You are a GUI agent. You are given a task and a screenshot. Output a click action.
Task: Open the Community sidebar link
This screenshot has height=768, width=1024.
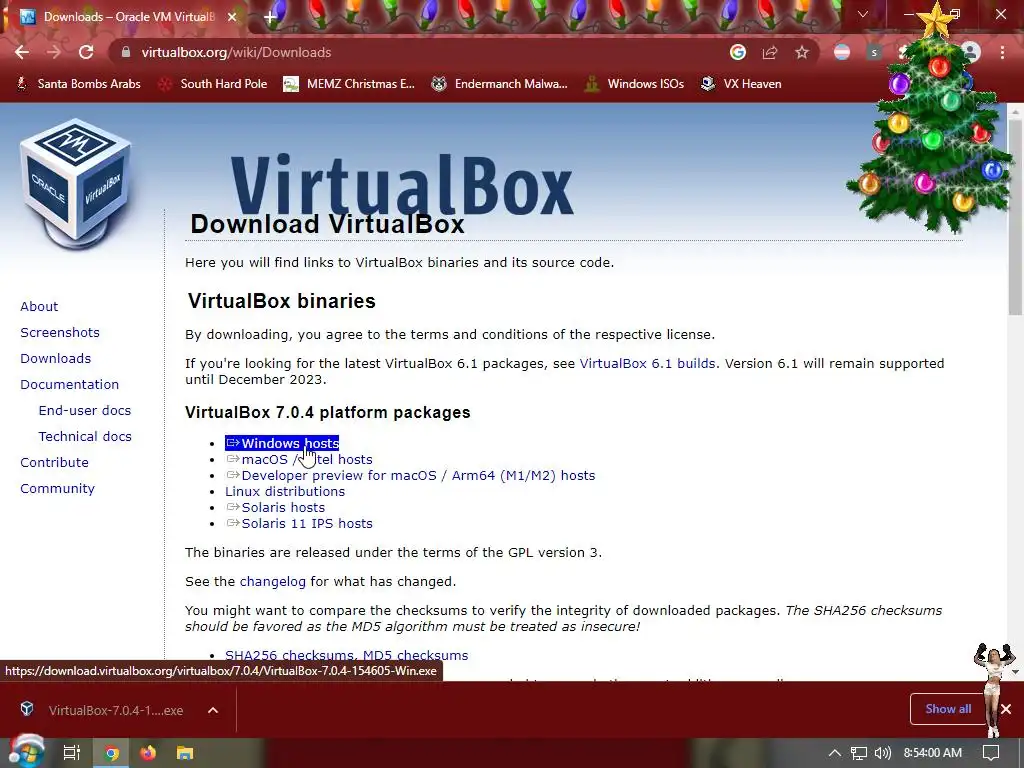(57, 488)
